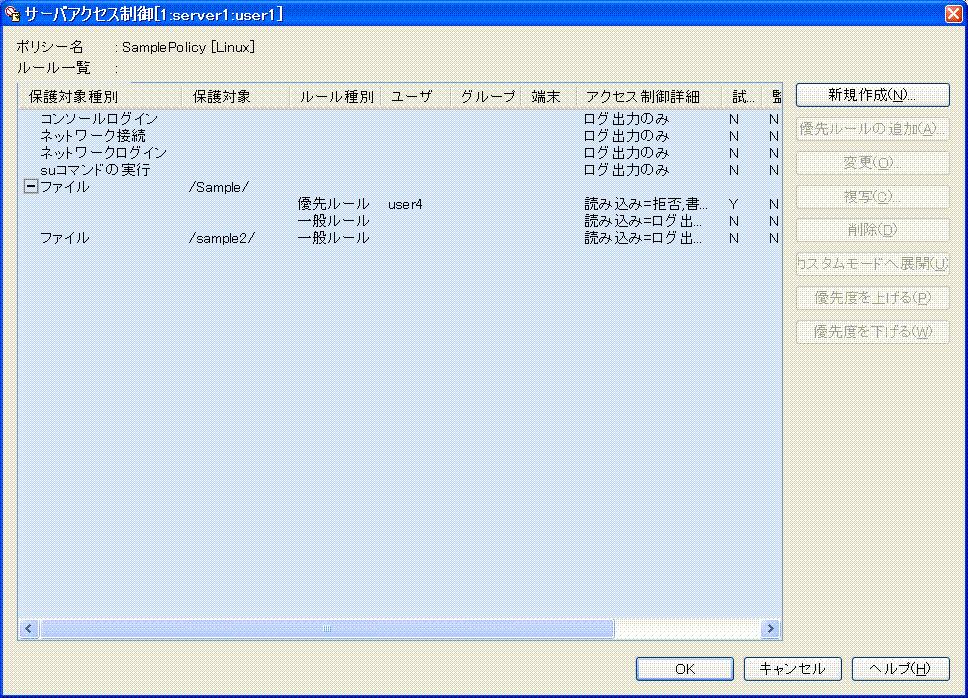The height and width of the screenshot is (698, 968).
Task: Click the カスタムモードへ展開(U) button
Action: point(872,264)
